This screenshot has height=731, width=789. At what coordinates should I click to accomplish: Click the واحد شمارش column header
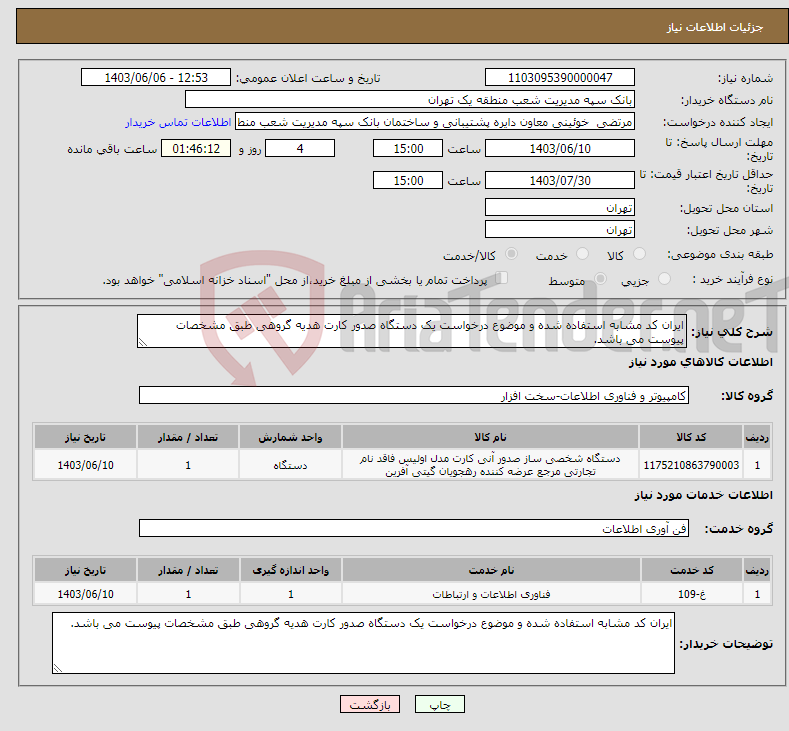click(290, 437)
